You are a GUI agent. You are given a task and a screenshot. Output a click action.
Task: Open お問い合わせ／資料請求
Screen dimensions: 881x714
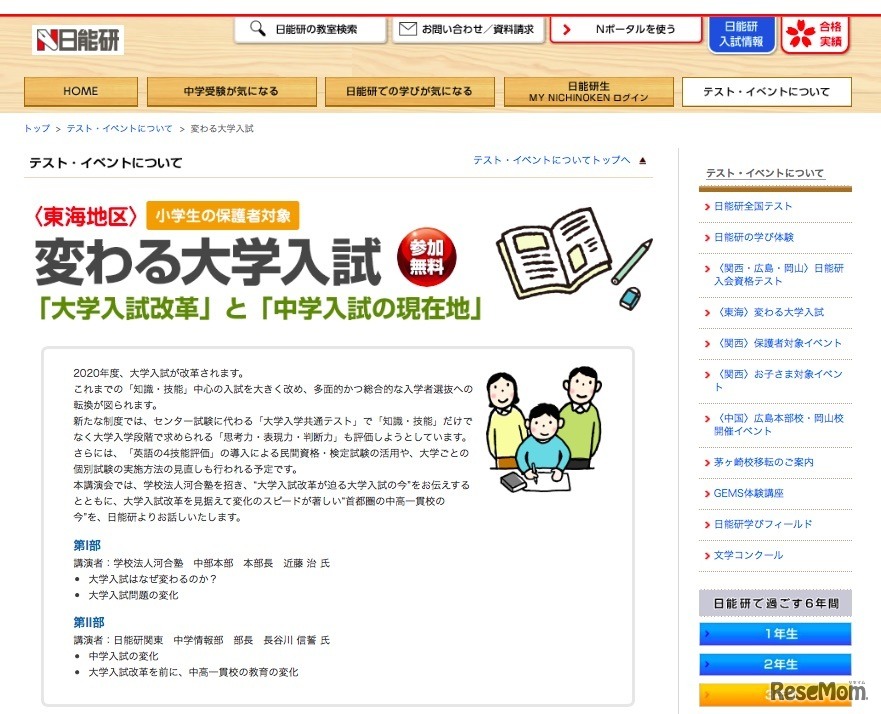click(x=468, y=29)
